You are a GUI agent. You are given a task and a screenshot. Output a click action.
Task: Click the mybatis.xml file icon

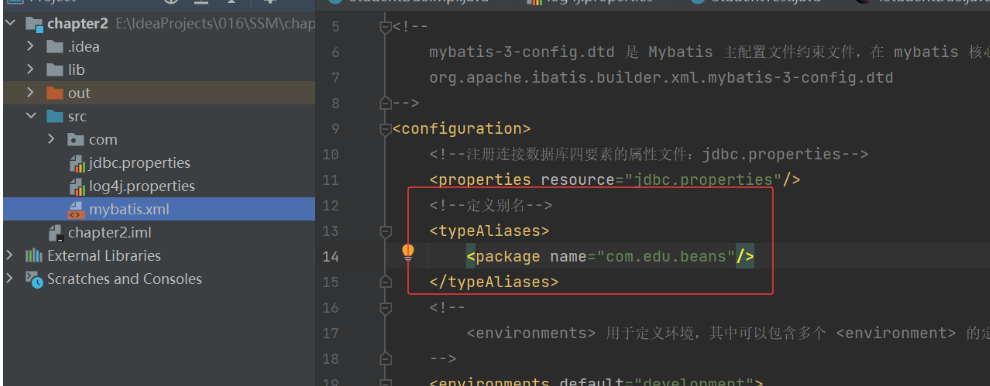click(x=76, y=210)
